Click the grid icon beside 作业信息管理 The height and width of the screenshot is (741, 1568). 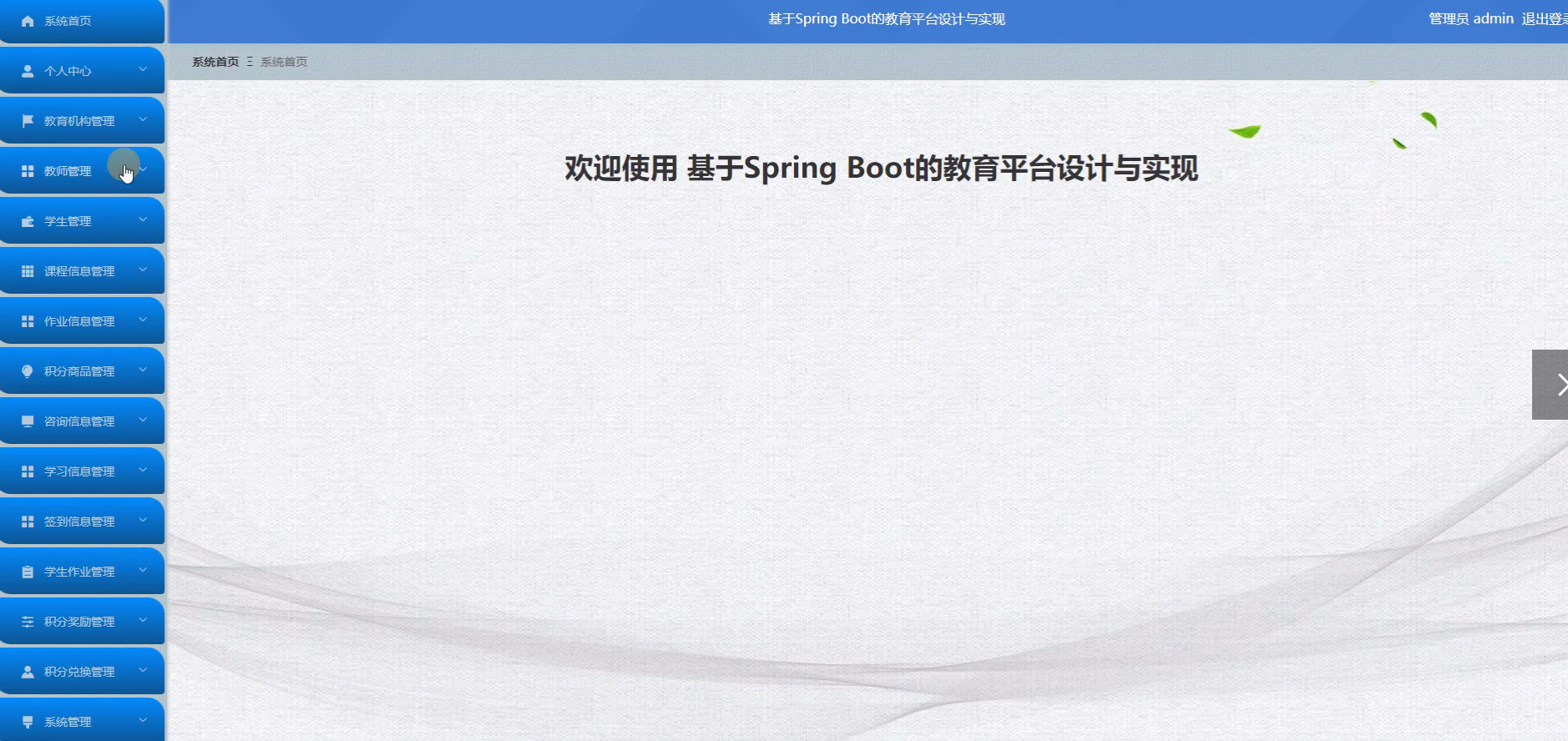tap(28, 321)
